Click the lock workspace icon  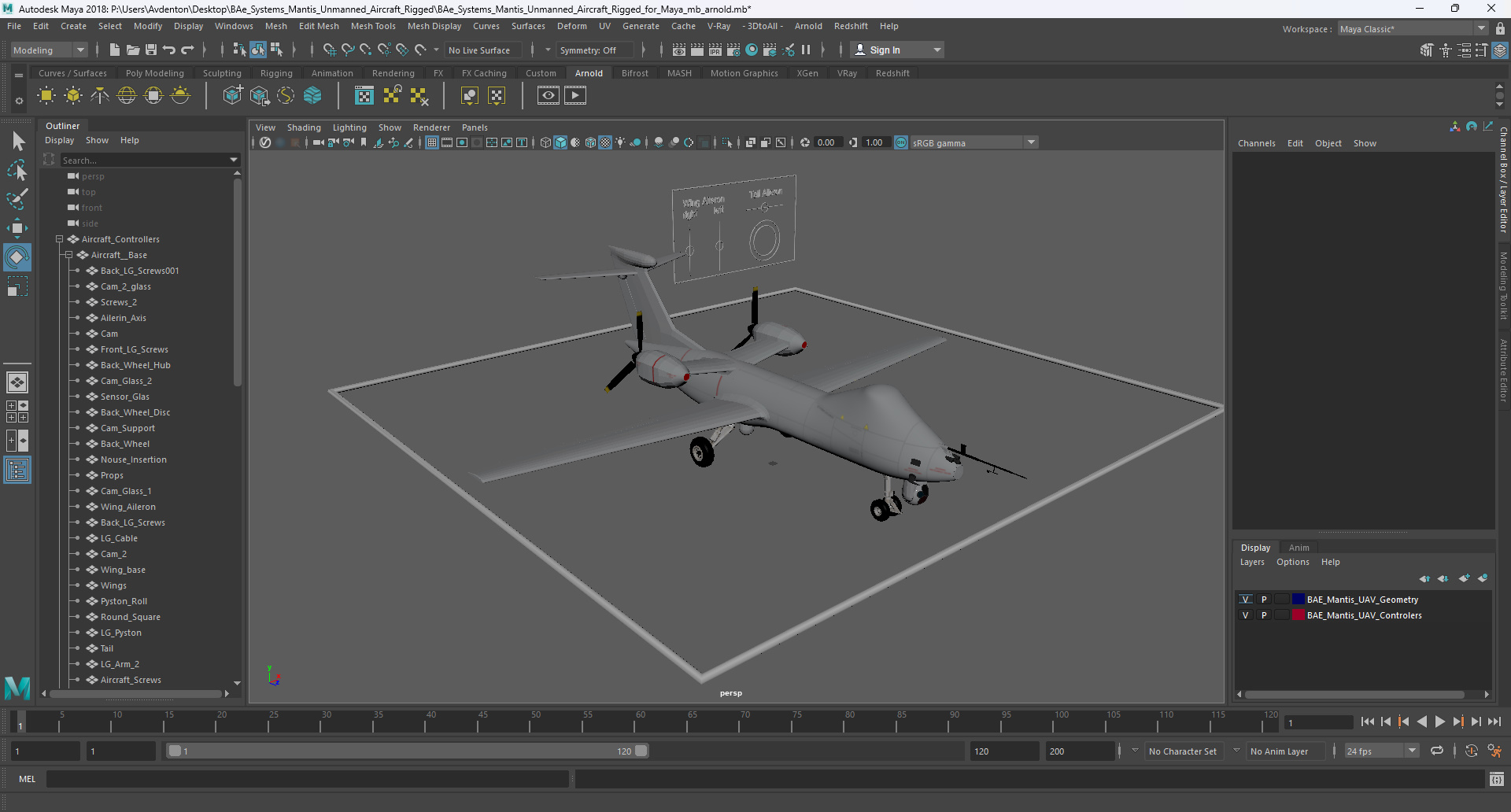pyautogui.click(x=1500, y=29)
